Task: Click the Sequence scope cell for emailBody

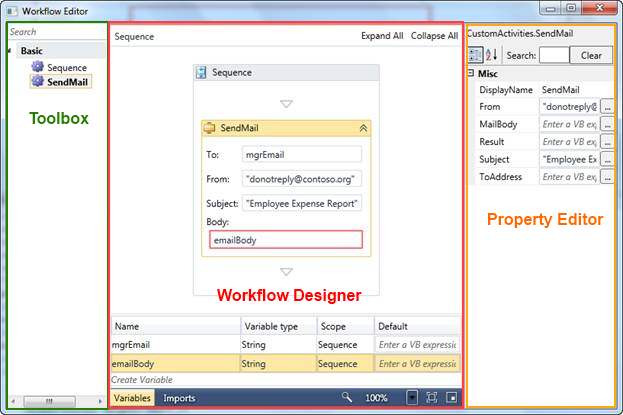Action: pos(345,364)
